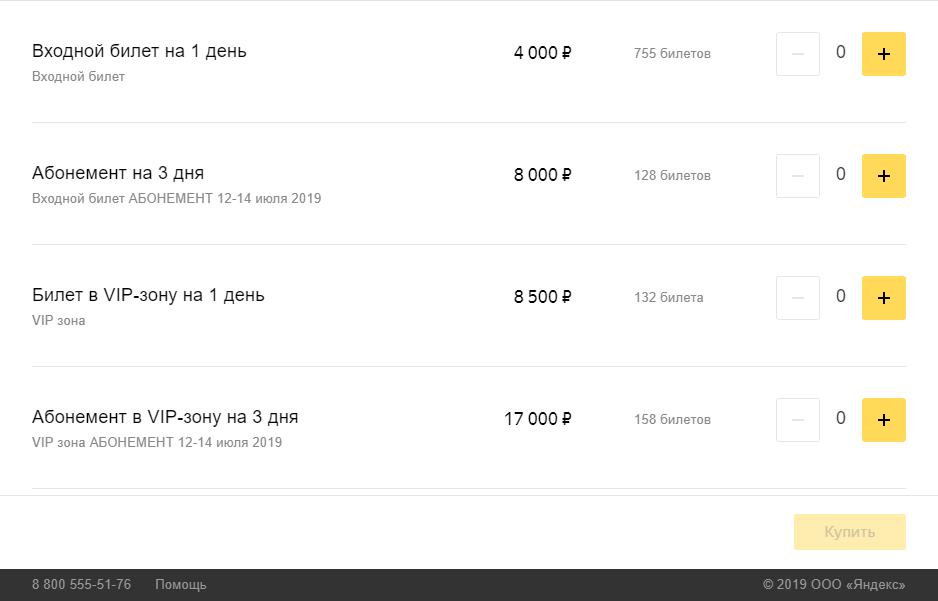Click the Абонемент на 3 дня title

click(x=118, y=173)
